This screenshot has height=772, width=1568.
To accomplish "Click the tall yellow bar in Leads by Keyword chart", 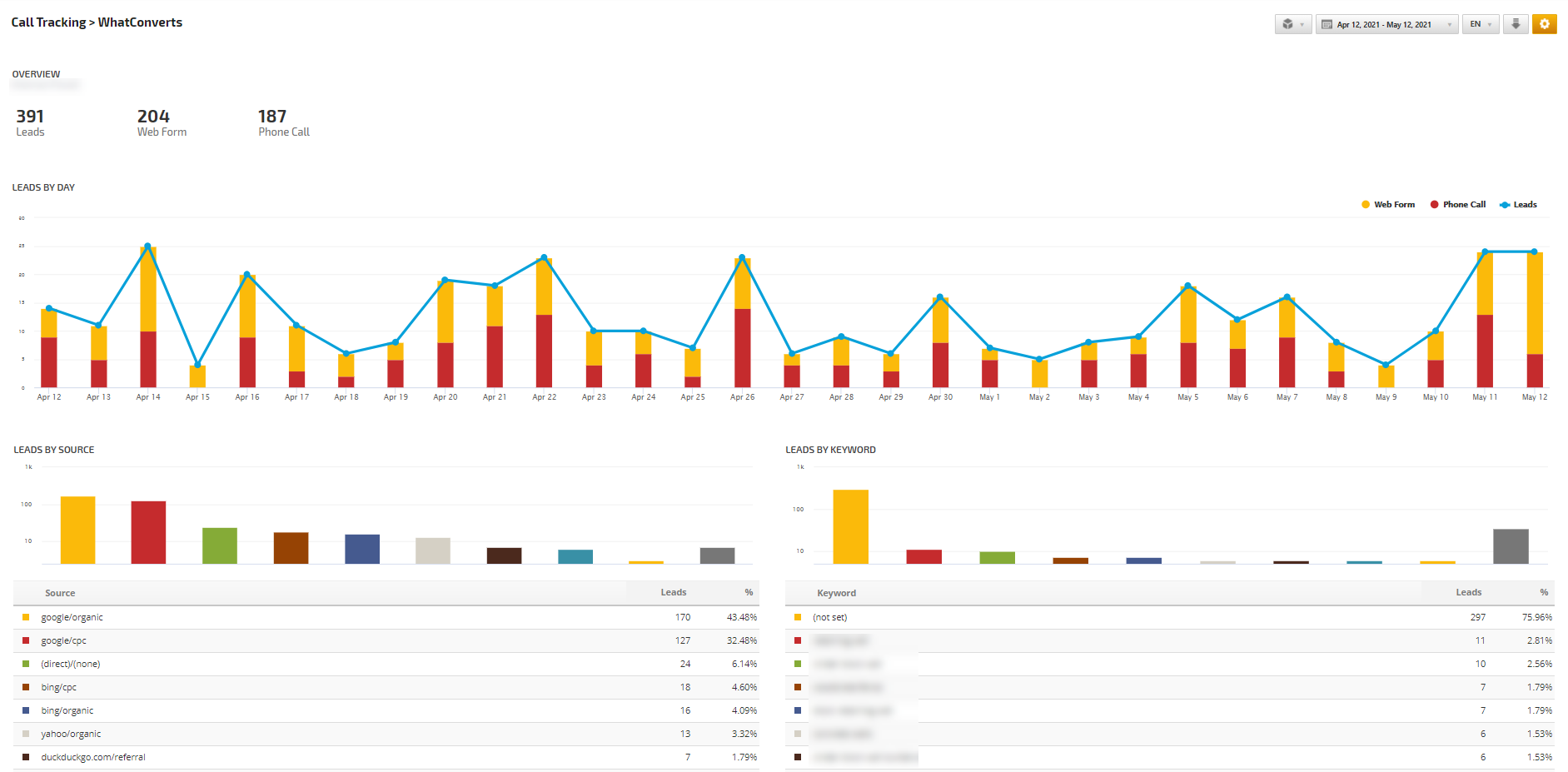I will 850,526.
